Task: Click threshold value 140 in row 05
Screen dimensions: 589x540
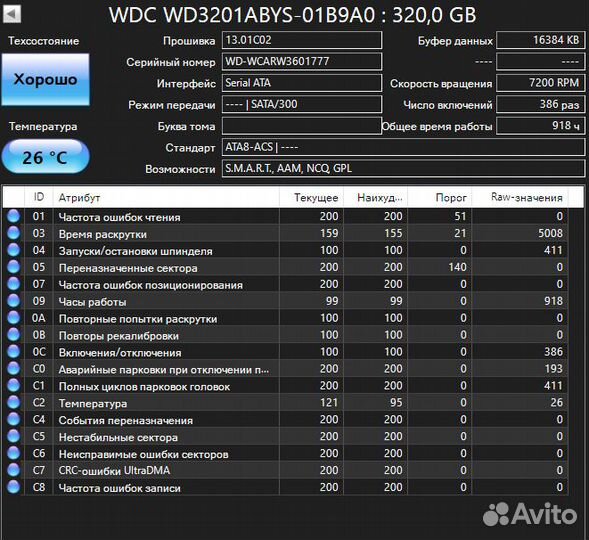Action: [x=457, y=267]
